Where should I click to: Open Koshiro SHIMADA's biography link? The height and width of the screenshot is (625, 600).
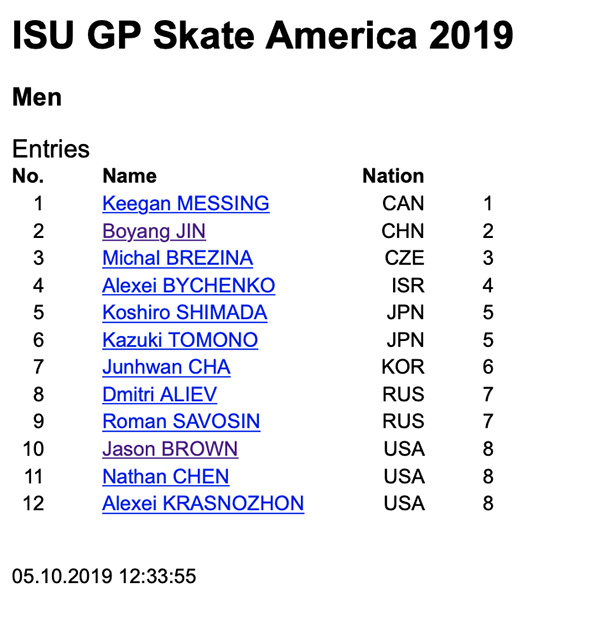coord(185,312)
